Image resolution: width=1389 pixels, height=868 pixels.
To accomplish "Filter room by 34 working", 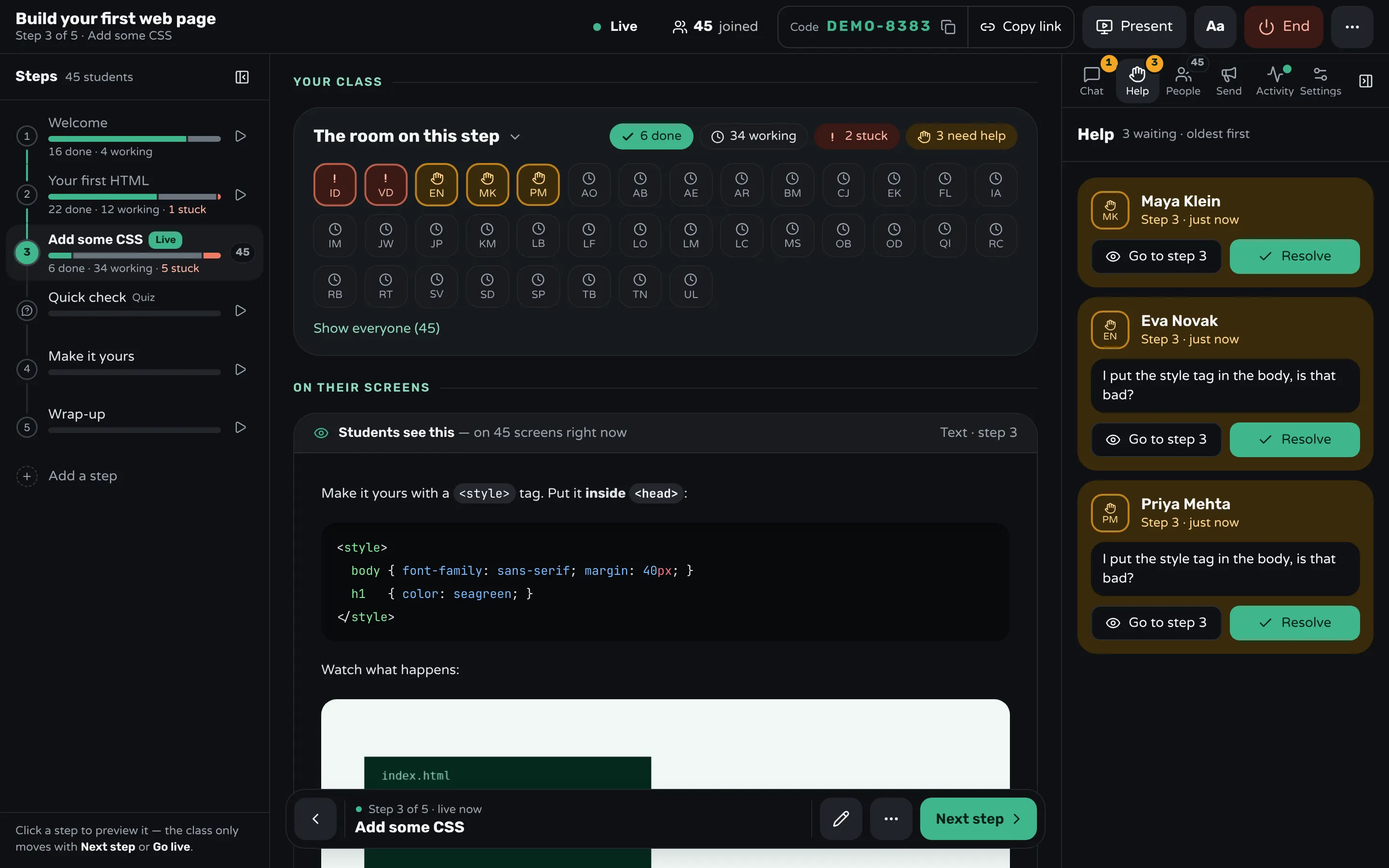I will click(753, 136).
